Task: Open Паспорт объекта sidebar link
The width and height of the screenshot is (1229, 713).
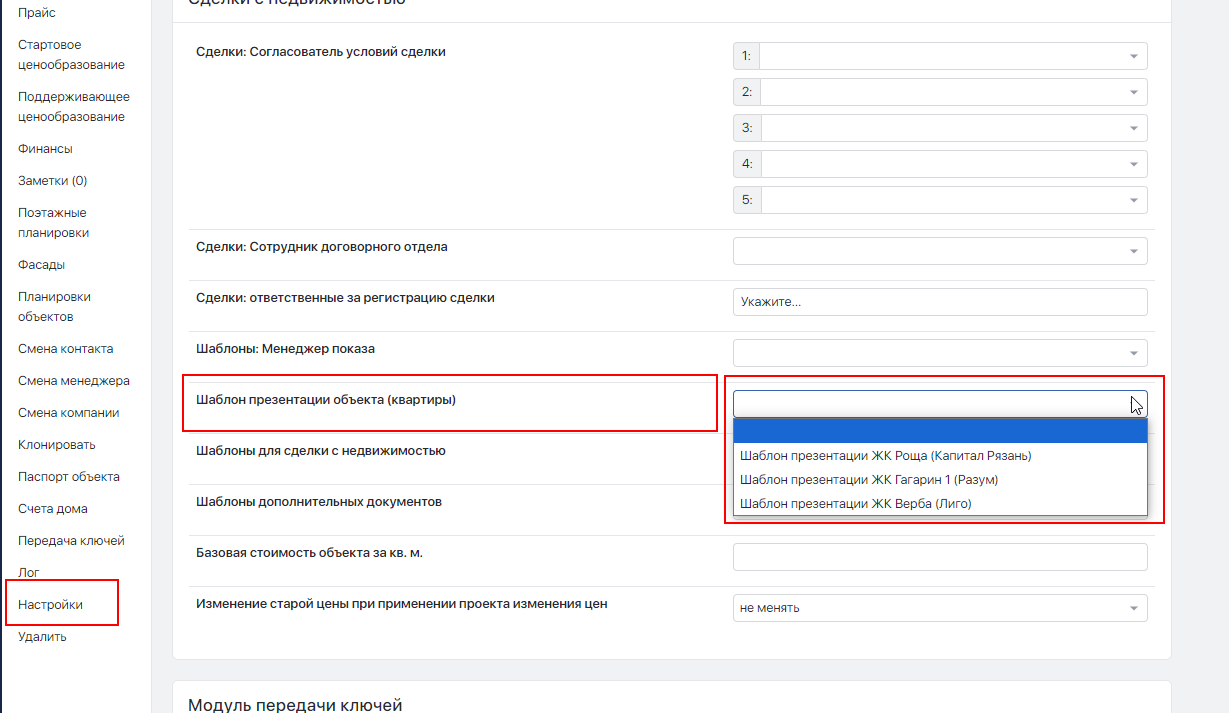Action: pyautogui.click(x=68, y=477)
